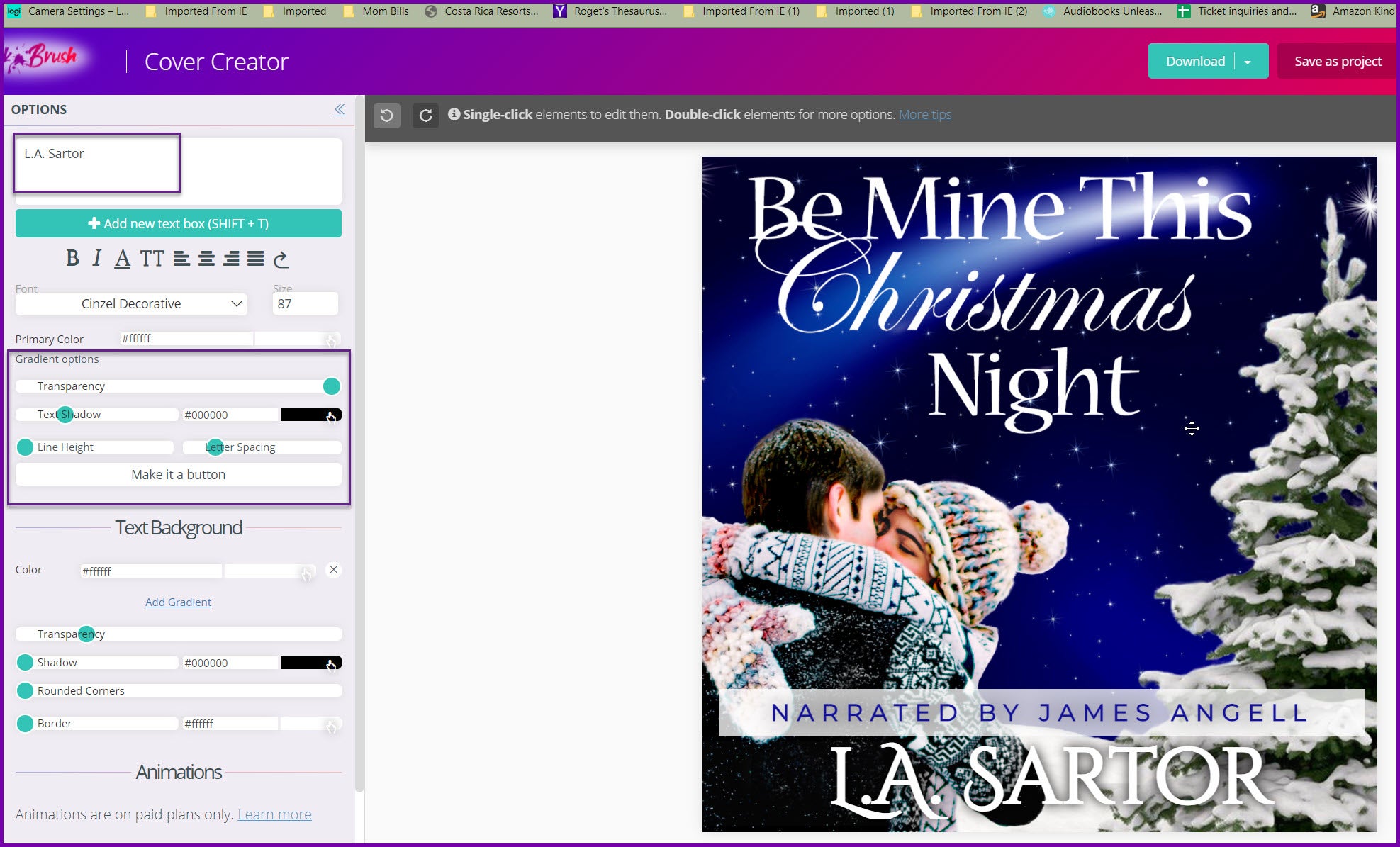This screenshot has height=847, width=1400.
Task: Click Save as project button
Action: coord(1338,62)
